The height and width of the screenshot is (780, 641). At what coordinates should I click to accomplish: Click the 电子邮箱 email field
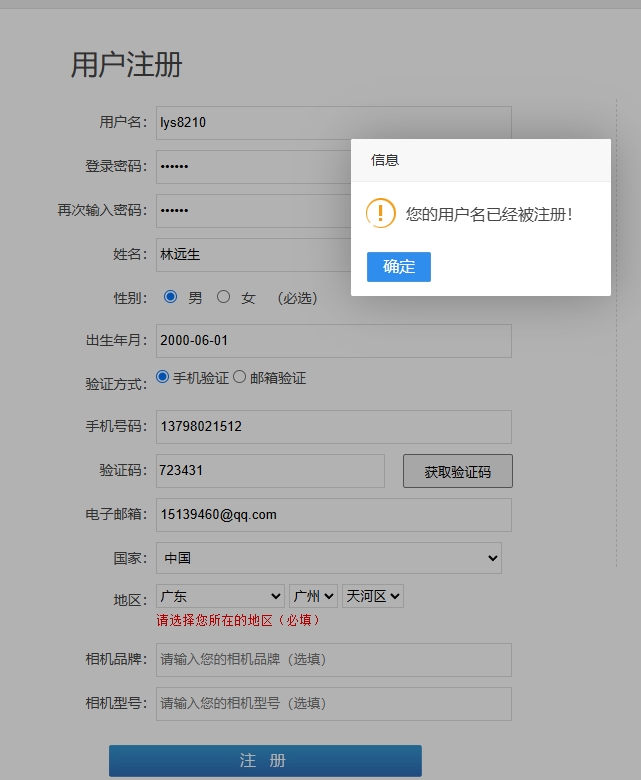pyautogui.click(x=333, y=515)
